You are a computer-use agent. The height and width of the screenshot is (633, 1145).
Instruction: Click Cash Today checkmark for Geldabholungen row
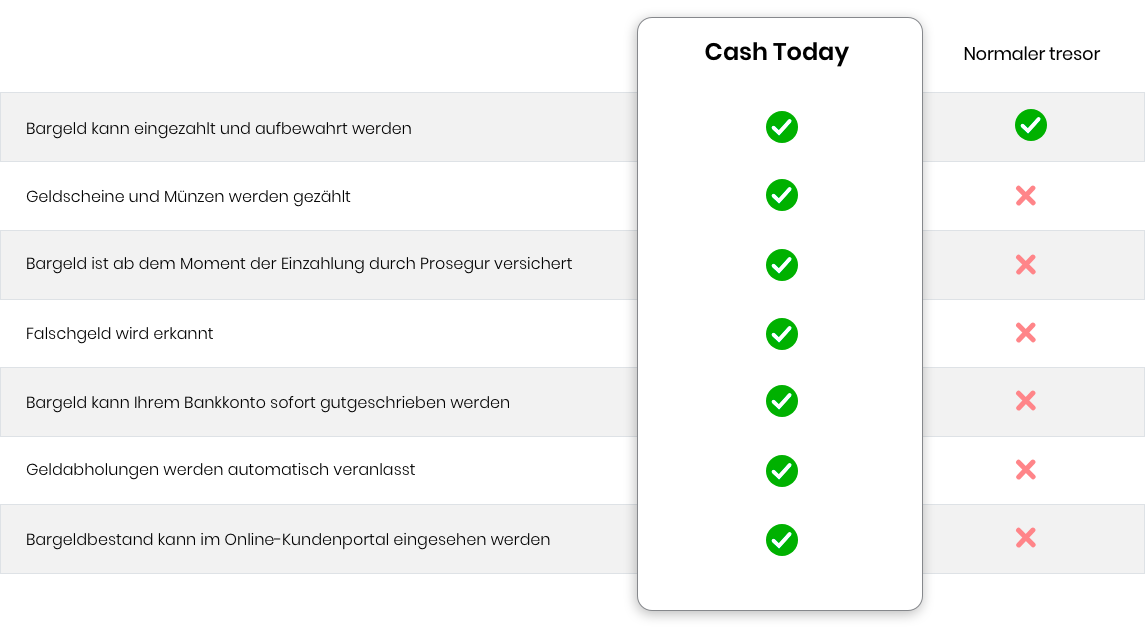click(781, 470)
